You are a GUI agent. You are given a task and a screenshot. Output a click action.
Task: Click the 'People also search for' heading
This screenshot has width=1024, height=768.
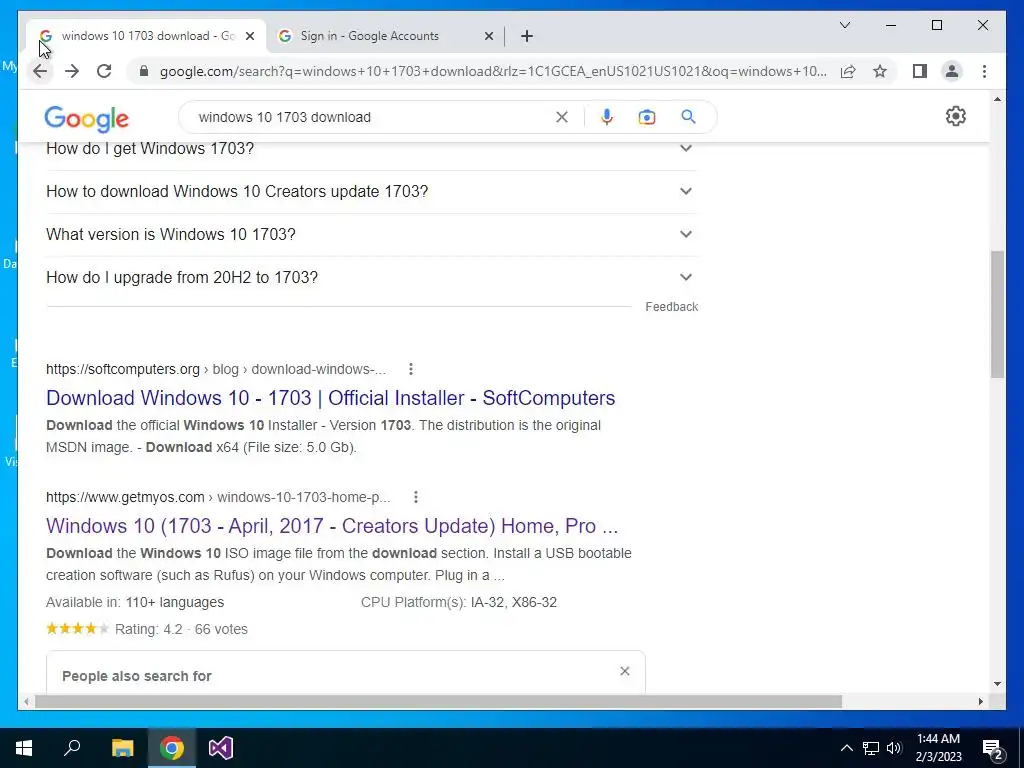click(x=136, y=677)
